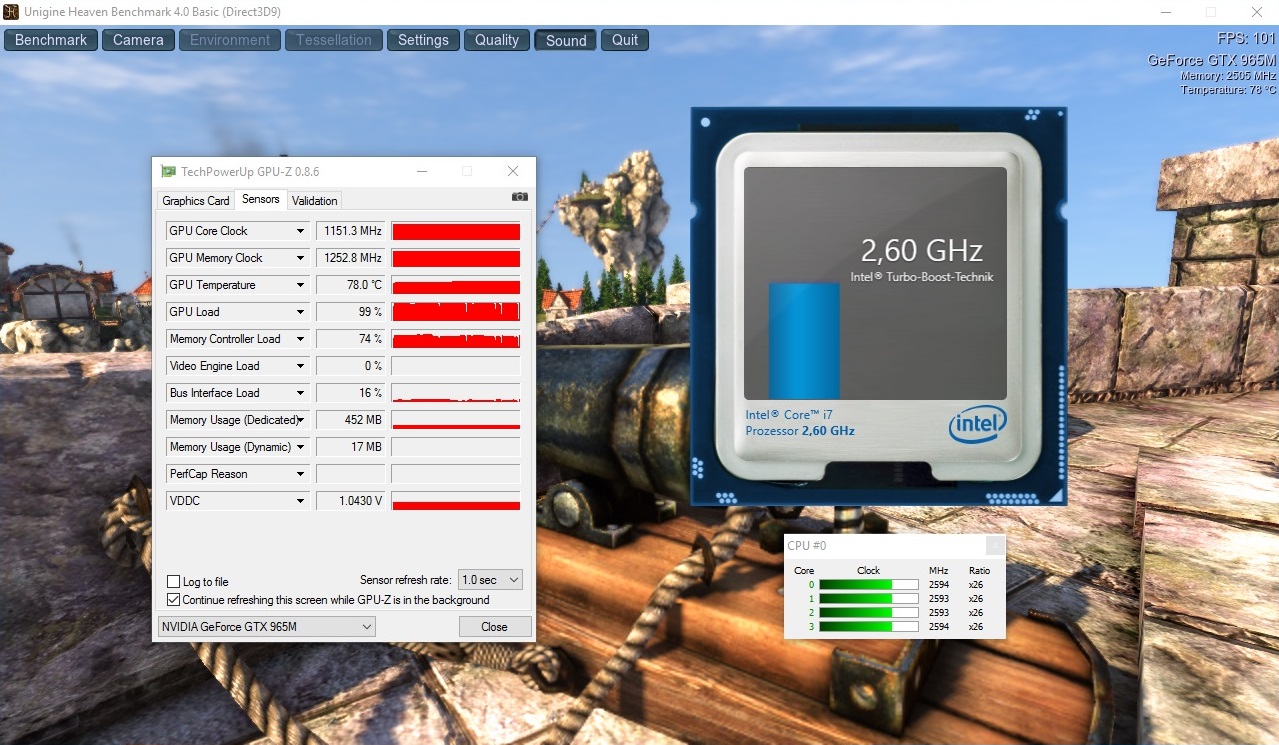Select the Sensors tab
The image size is (1279, 745).
[x=261, y=200]
